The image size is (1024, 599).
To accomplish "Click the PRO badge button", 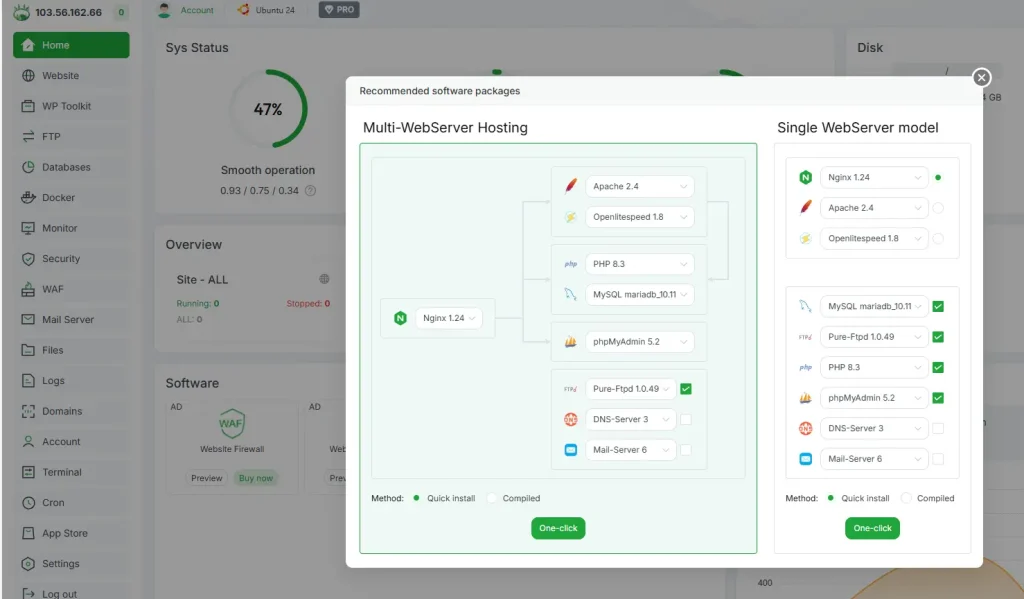I will point(339,10).
